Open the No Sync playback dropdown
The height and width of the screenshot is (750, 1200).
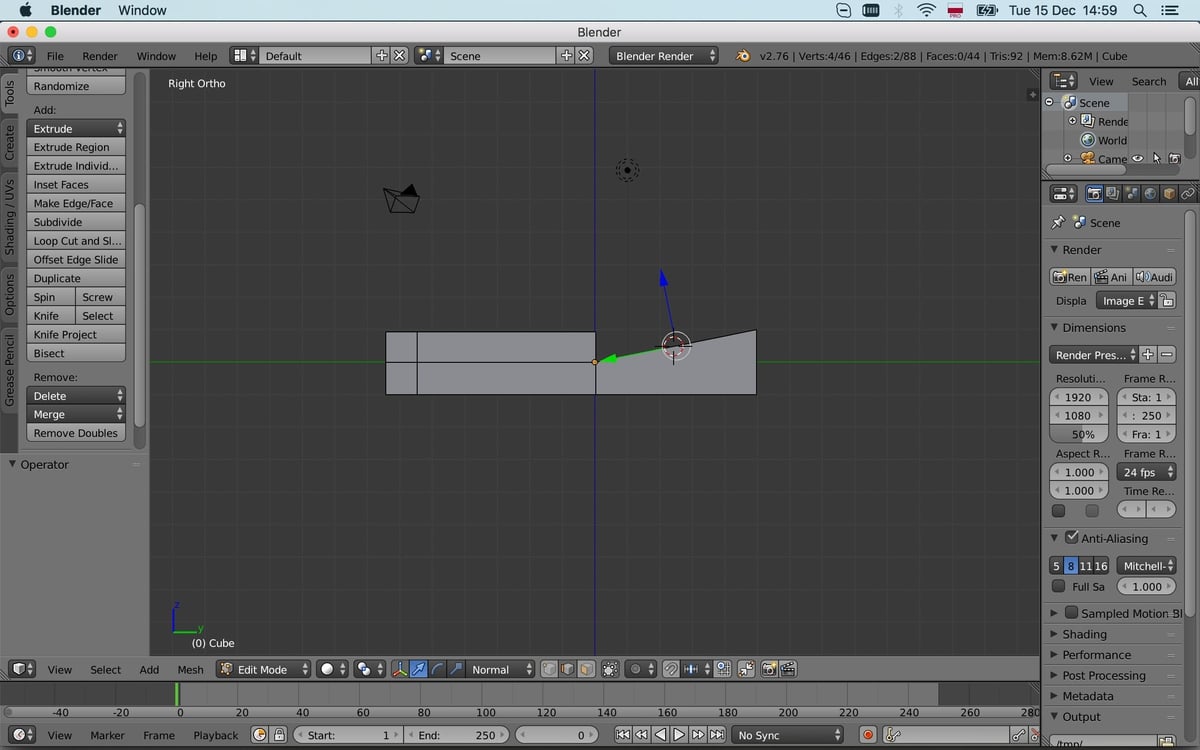click(788, 735)
